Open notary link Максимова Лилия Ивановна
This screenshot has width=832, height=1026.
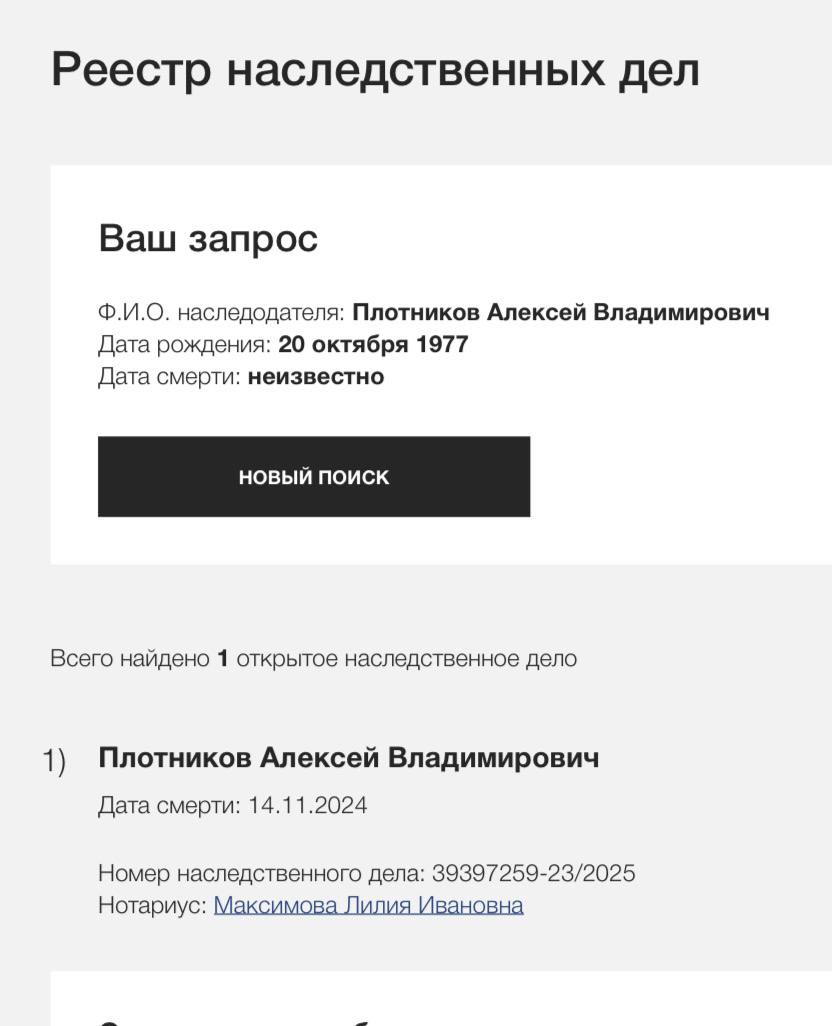pyautogui.click(x=368, y=906)
